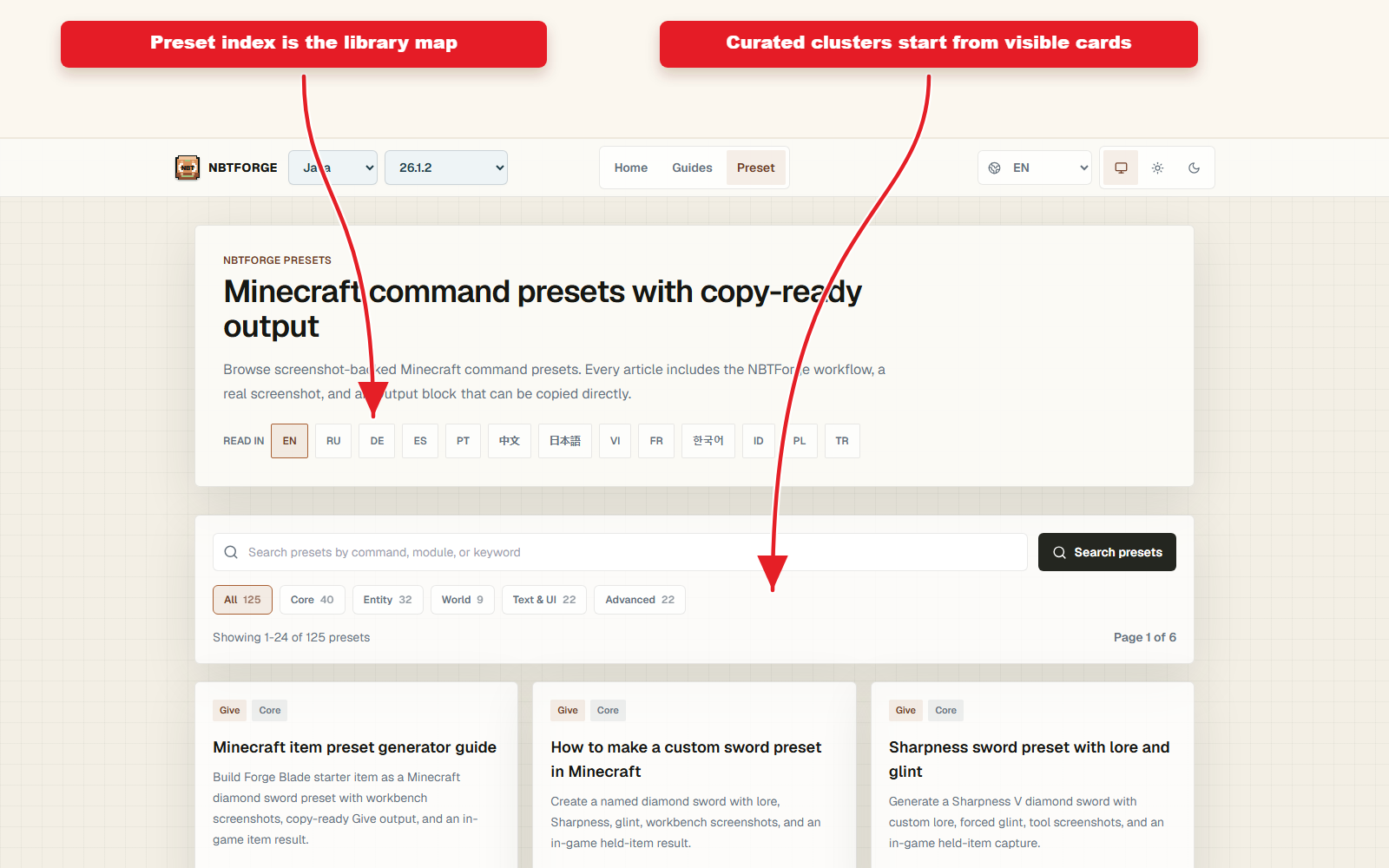Image resolution: width=1389 pixels, height=868 pixels.
Task: Switch to light theme sun icon
Action: click(1157, 168)
